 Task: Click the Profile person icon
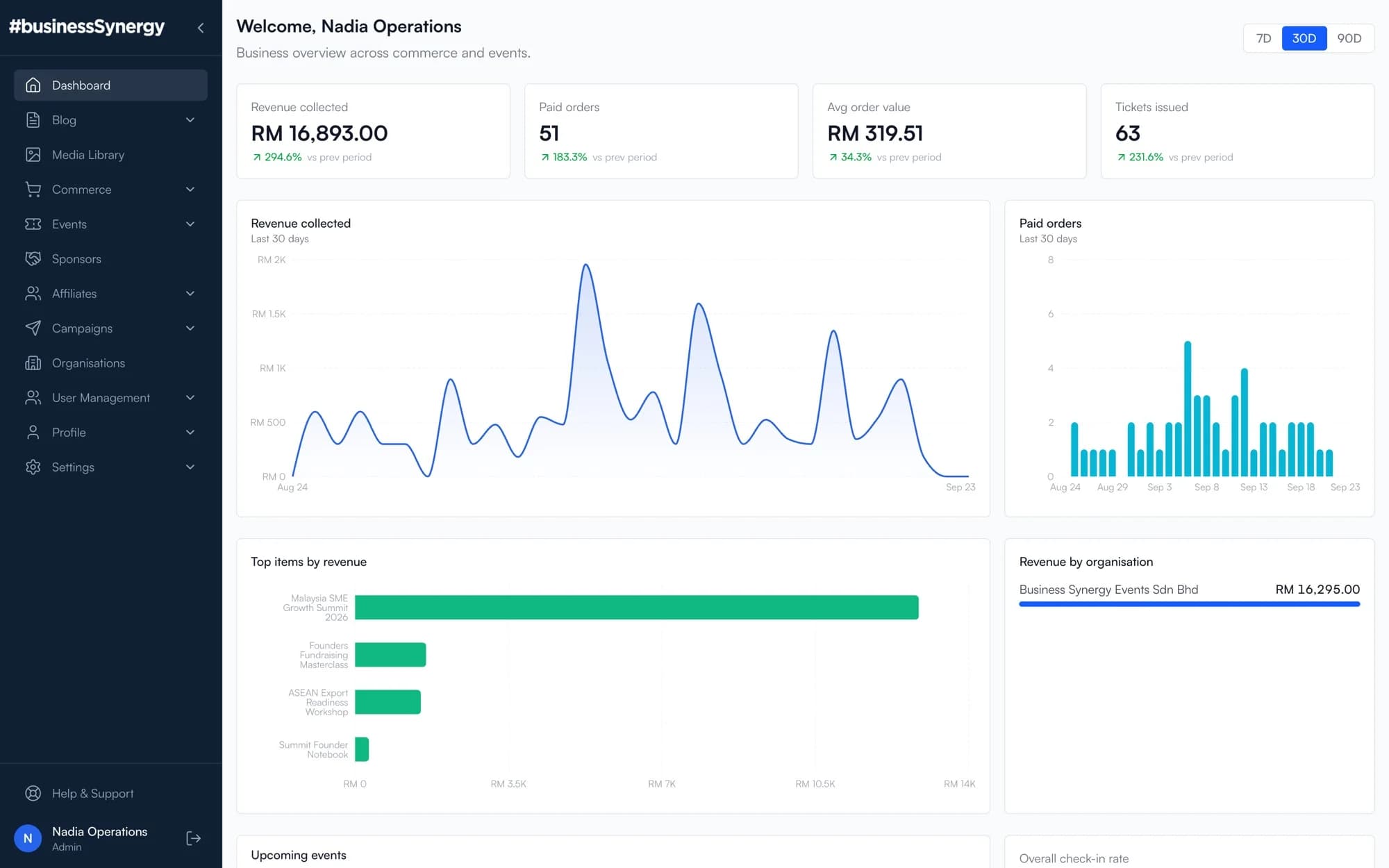click(33, 432)
